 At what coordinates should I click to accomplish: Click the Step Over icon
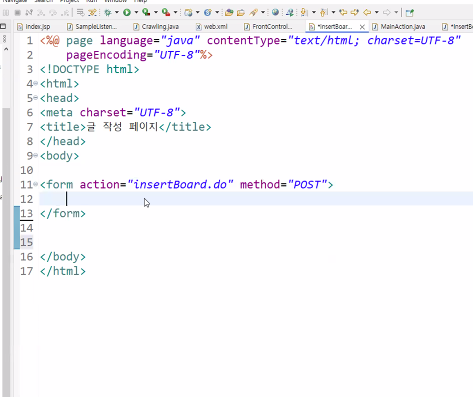[x=53, y=13]
